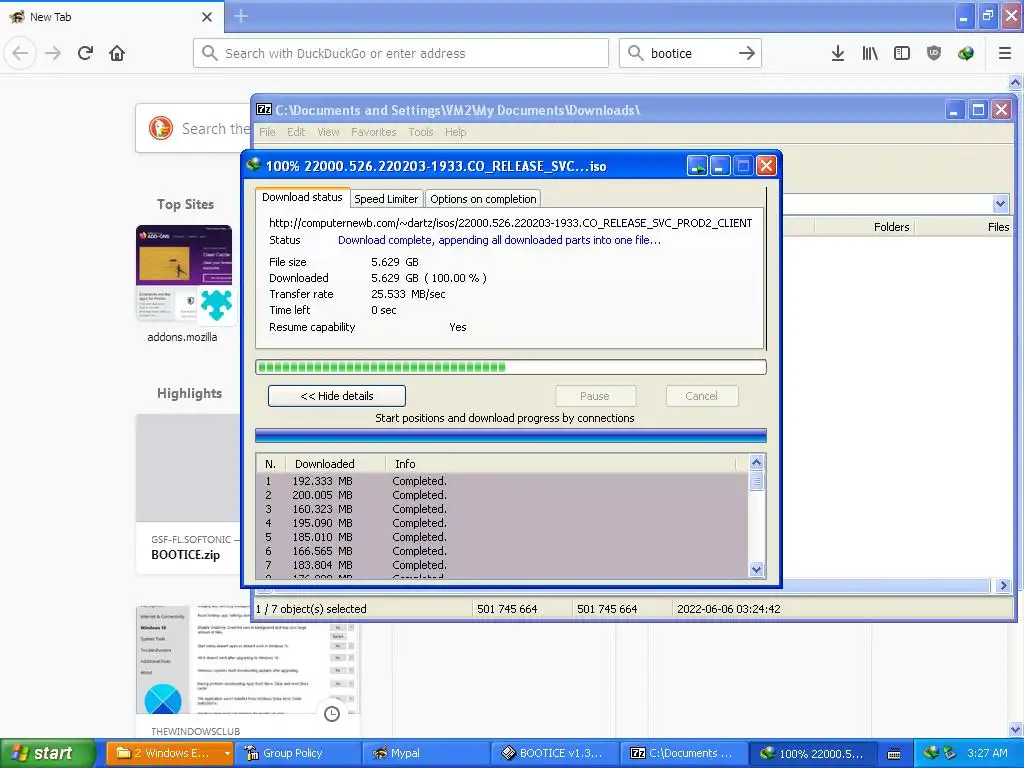Open the browser hamburger menu
The image size is (1024, 768).
[1005, 54]
